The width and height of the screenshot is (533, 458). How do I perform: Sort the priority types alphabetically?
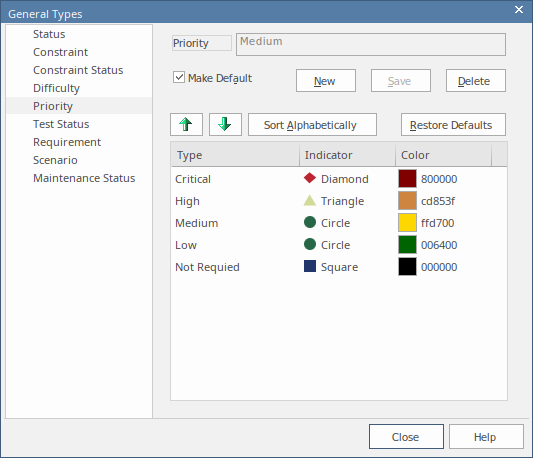(312, 124)
